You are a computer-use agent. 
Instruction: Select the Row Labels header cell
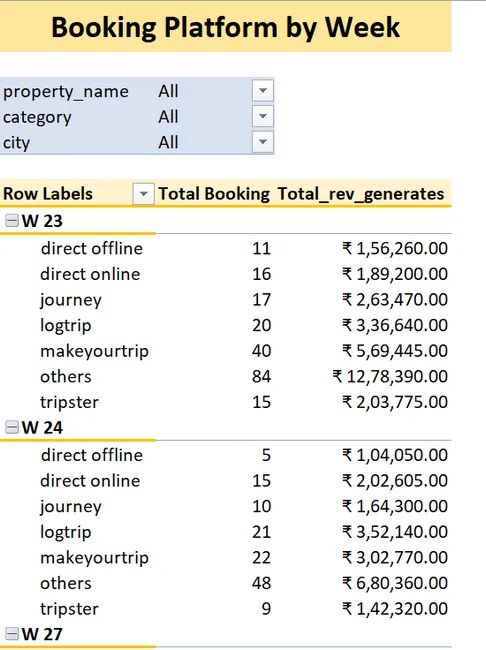point(48,194)
